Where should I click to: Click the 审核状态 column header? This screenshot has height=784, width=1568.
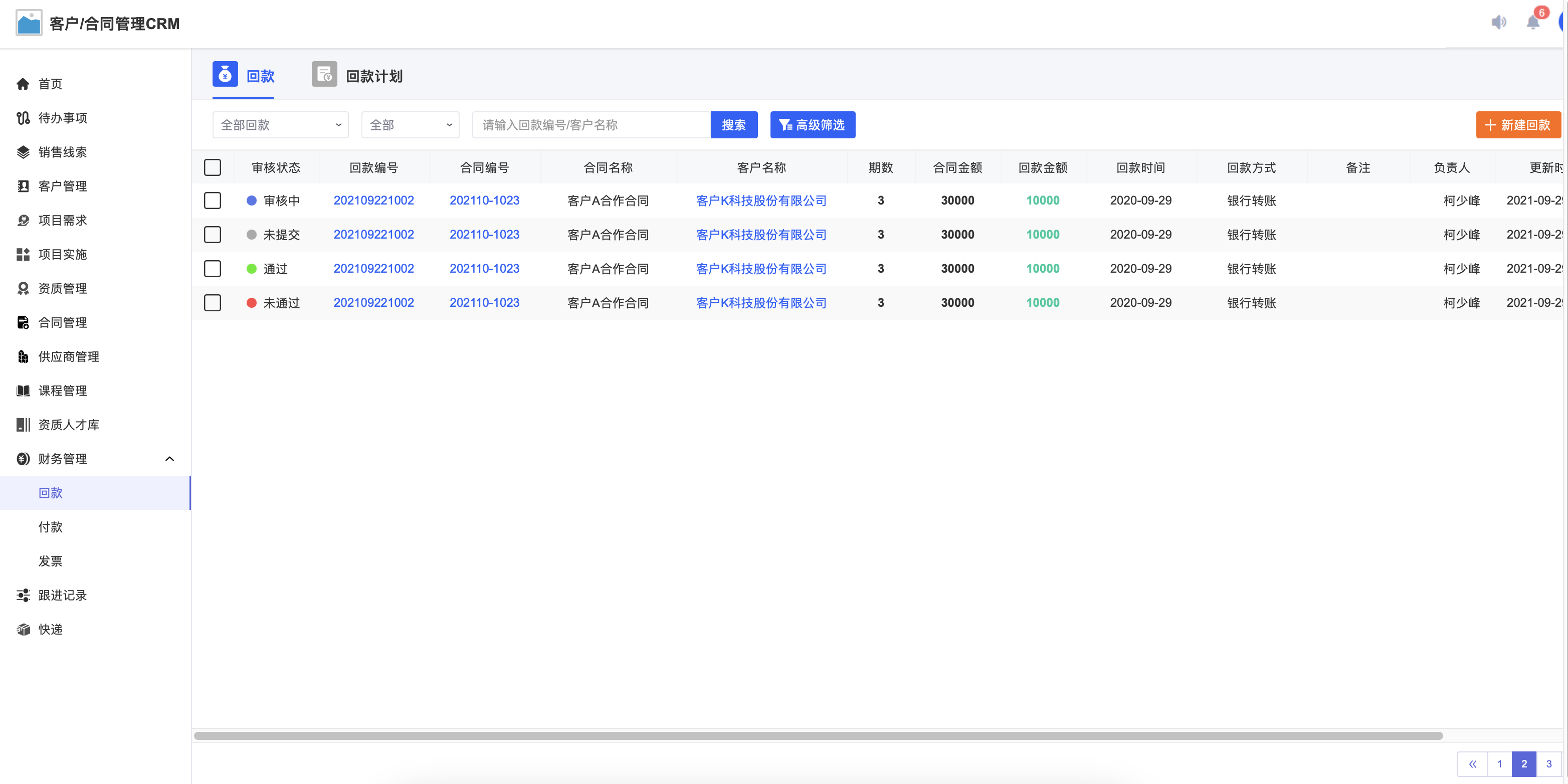[x=276, y=167]
